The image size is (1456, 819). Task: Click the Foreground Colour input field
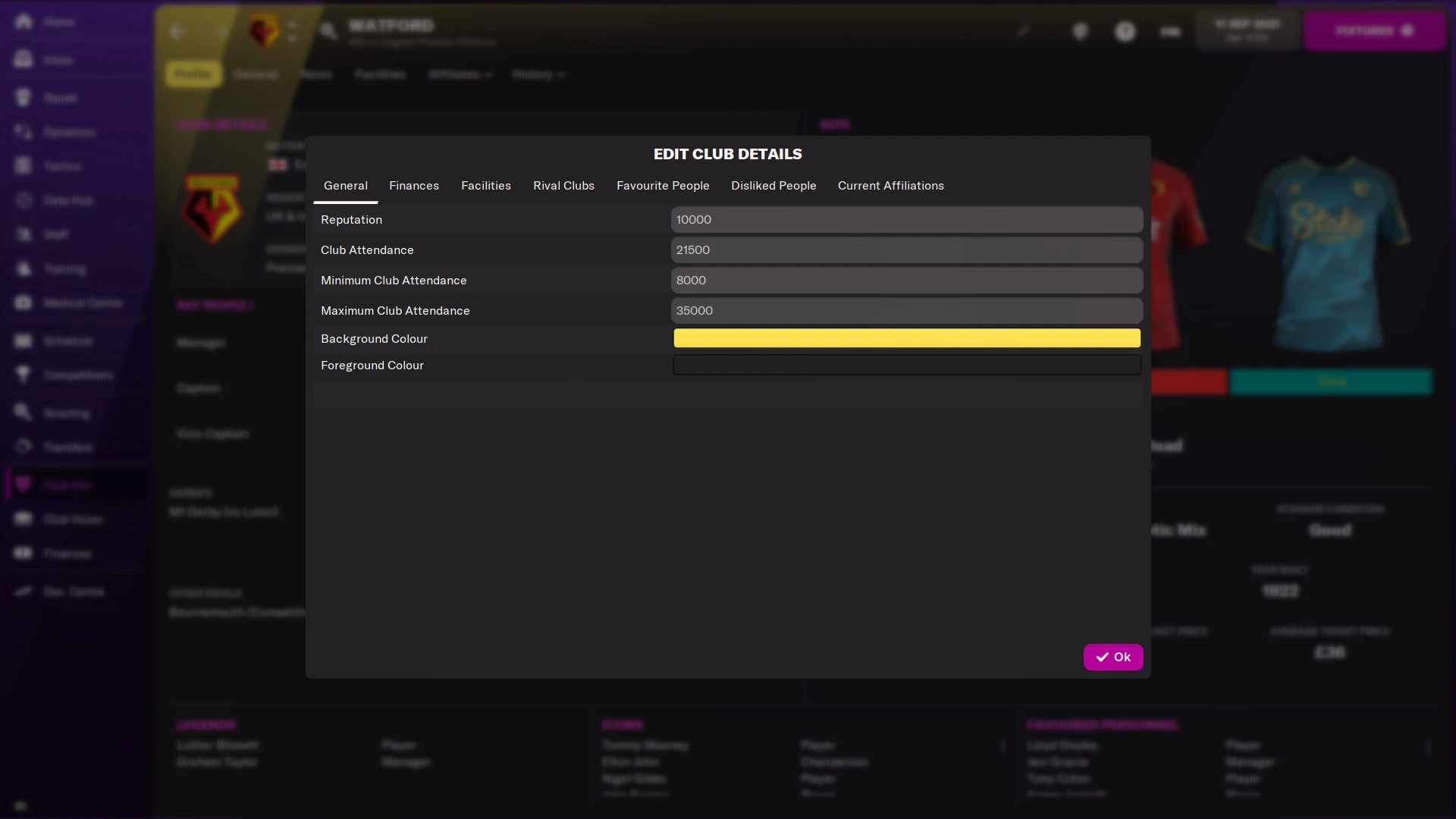906,364
